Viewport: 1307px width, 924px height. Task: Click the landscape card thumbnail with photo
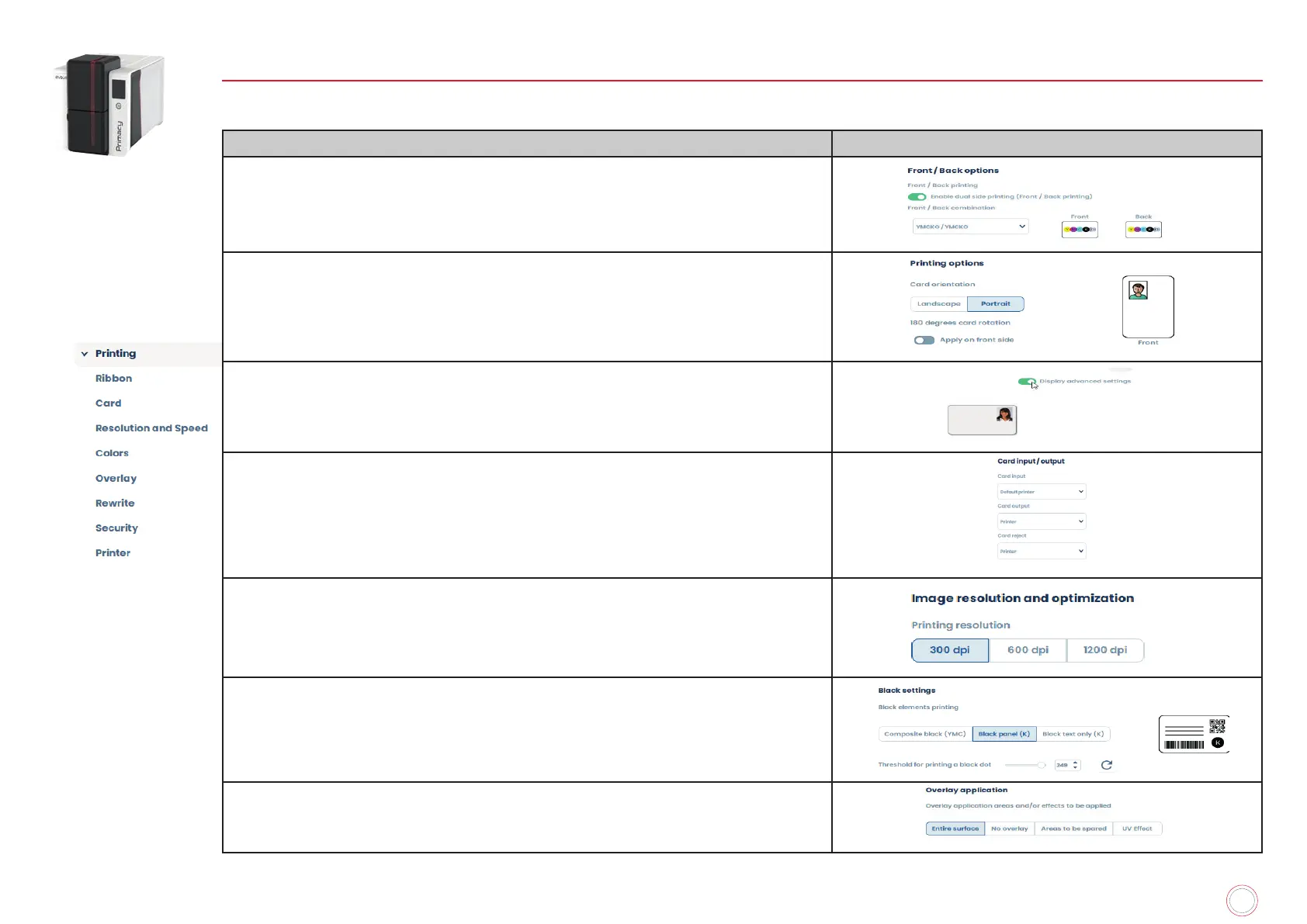(982, 420)
